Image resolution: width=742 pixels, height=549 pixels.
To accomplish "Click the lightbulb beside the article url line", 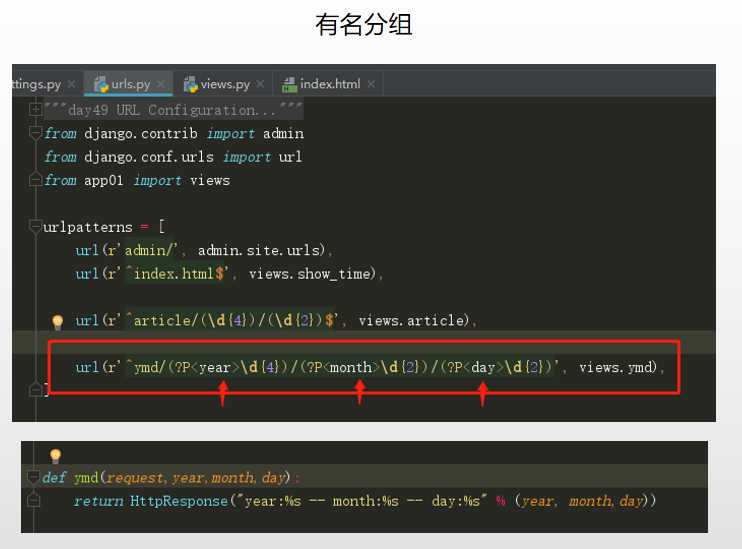I will 57,322.
